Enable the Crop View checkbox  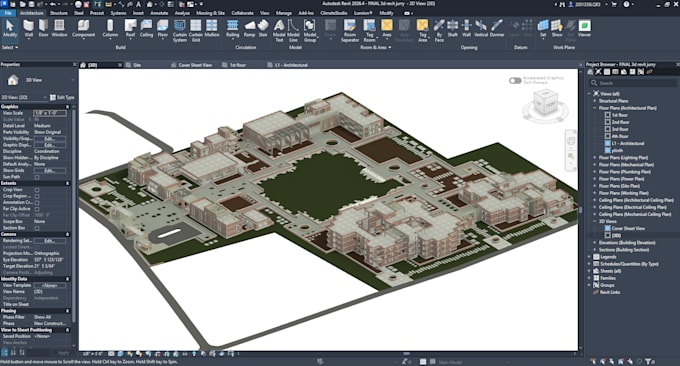tap(37, 190)
